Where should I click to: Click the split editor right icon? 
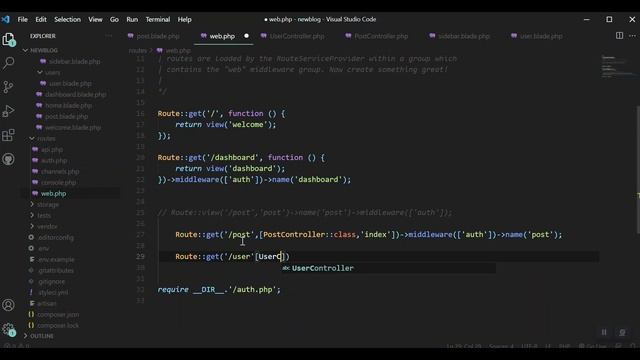click(x=619, y=36)
